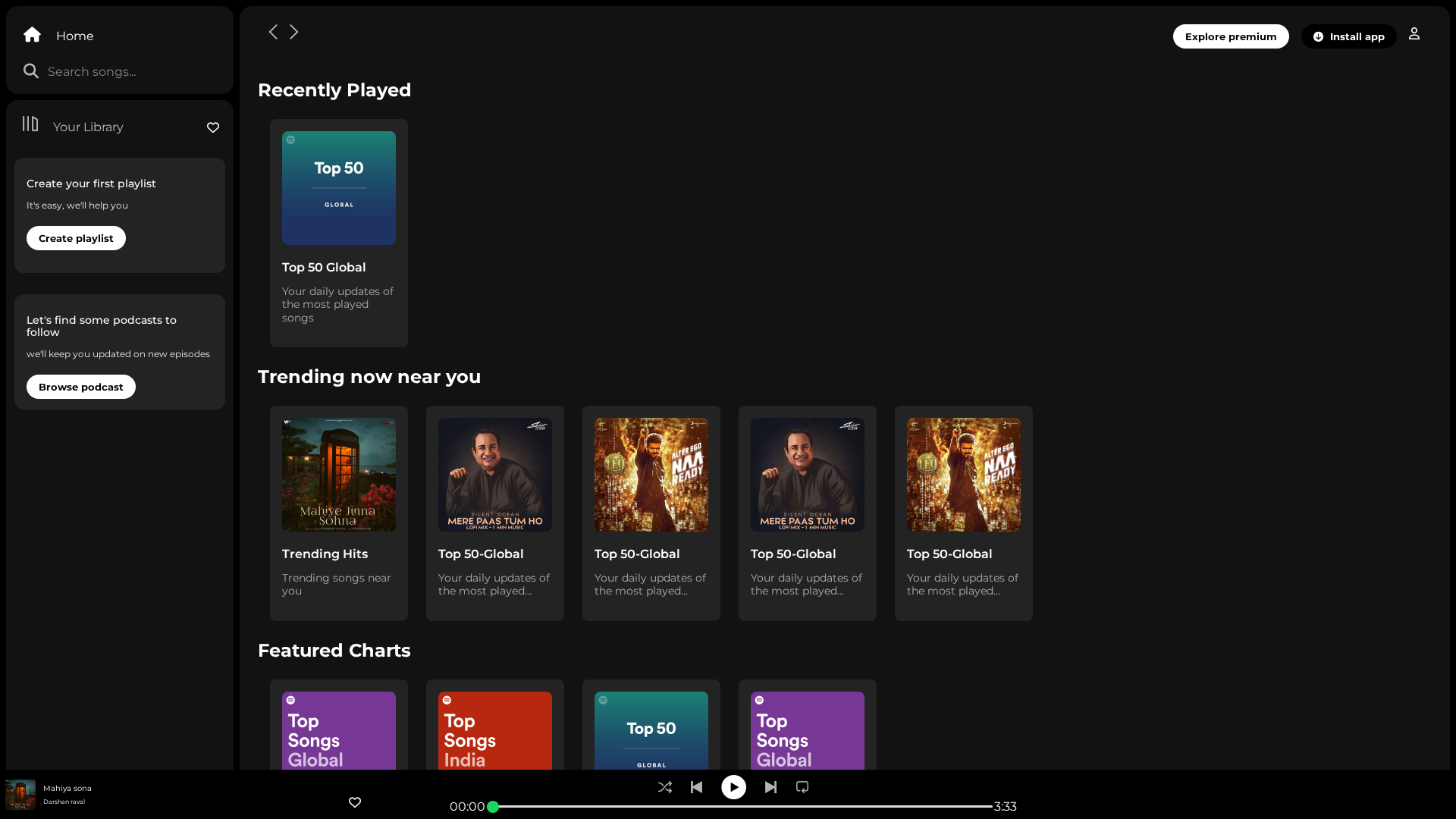The image size is (1456, 819).
Task: Open the Top Songs India chart
Action: click(495, 730)
